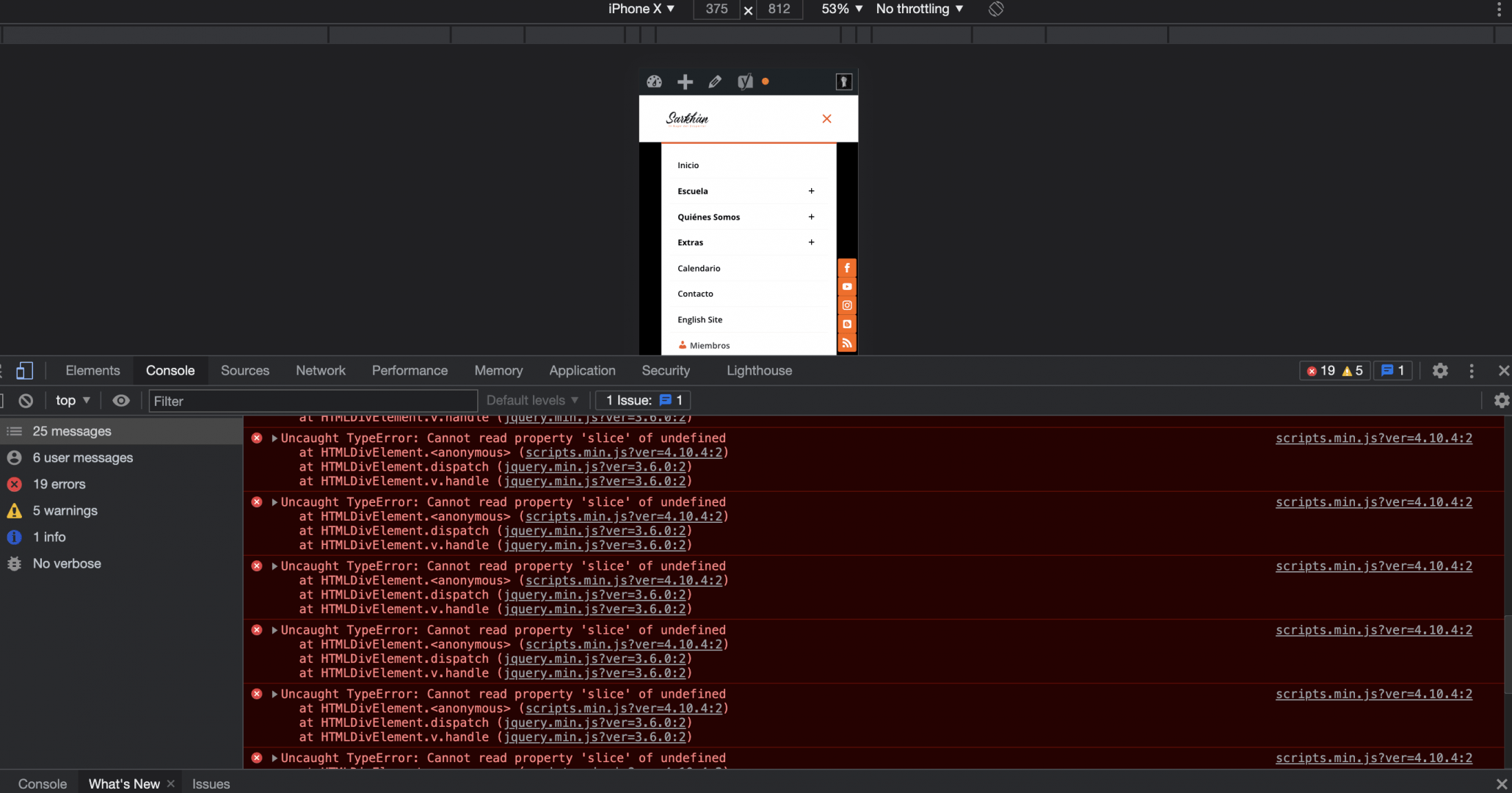Click the warning count badge showing 5
This screenshot has height=793, width=1512.
coord(1352,371)
